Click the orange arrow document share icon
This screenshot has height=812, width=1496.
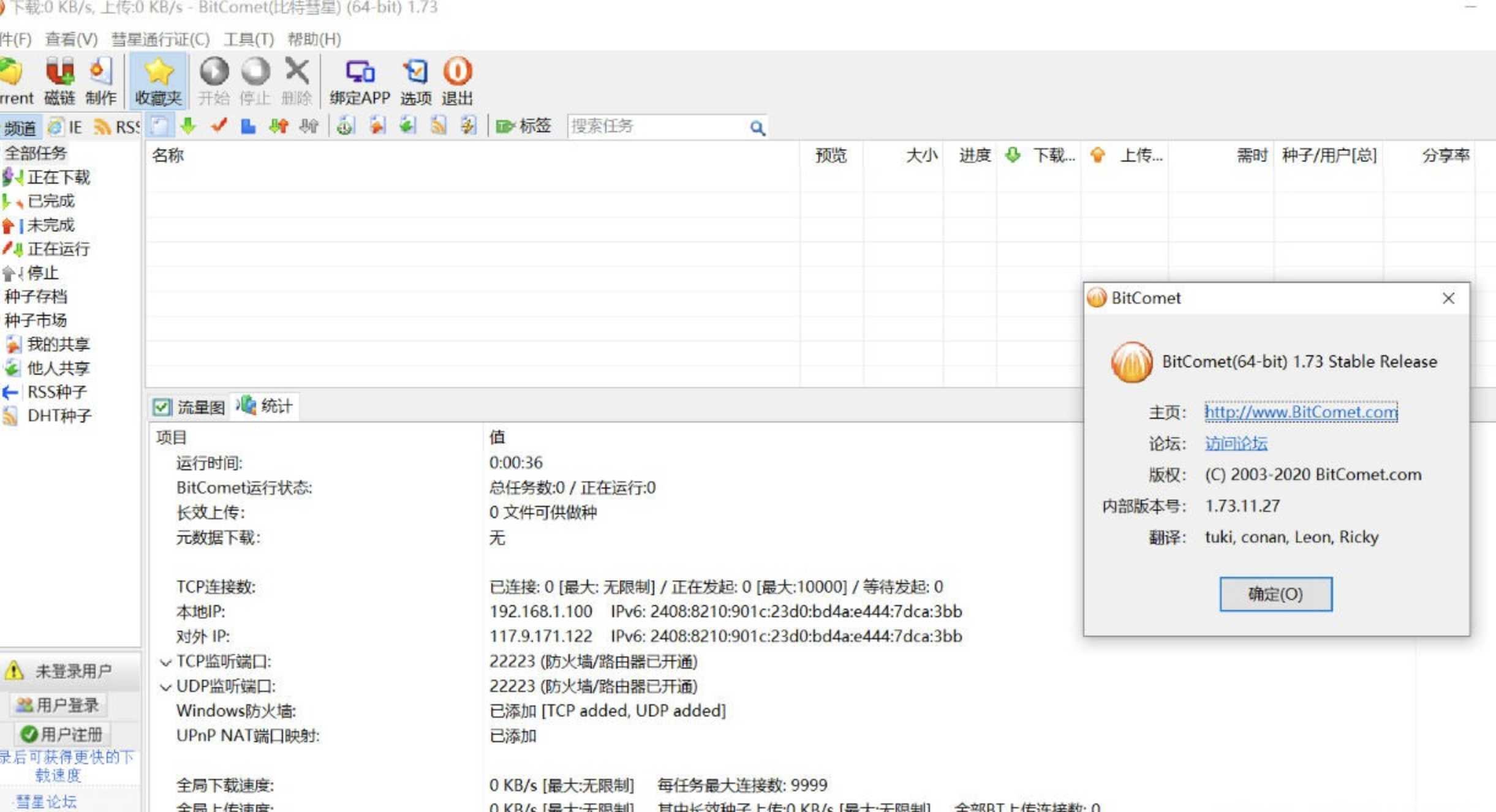[377, 126]
